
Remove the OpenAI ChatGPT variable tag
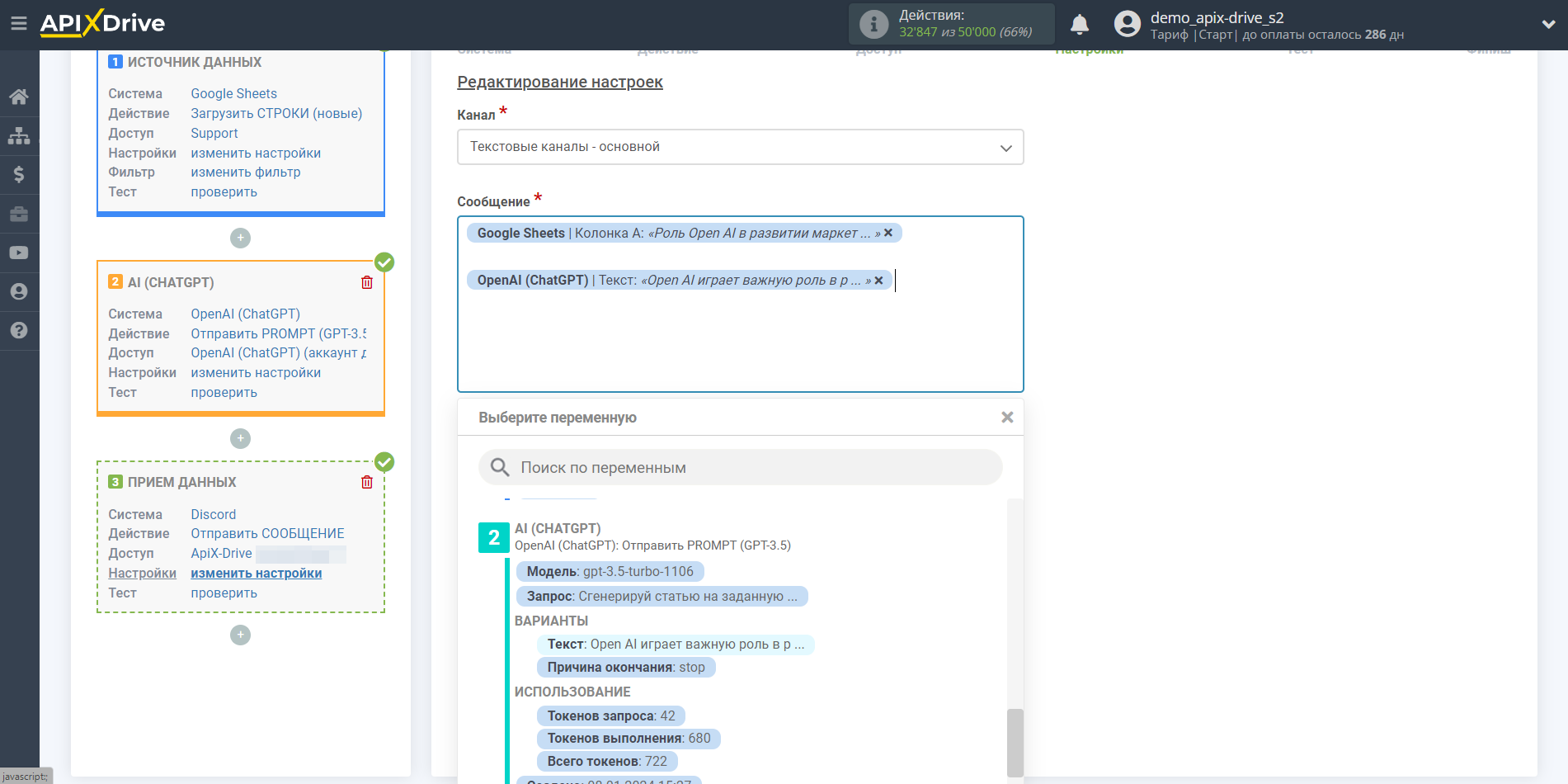click(878, 281)
